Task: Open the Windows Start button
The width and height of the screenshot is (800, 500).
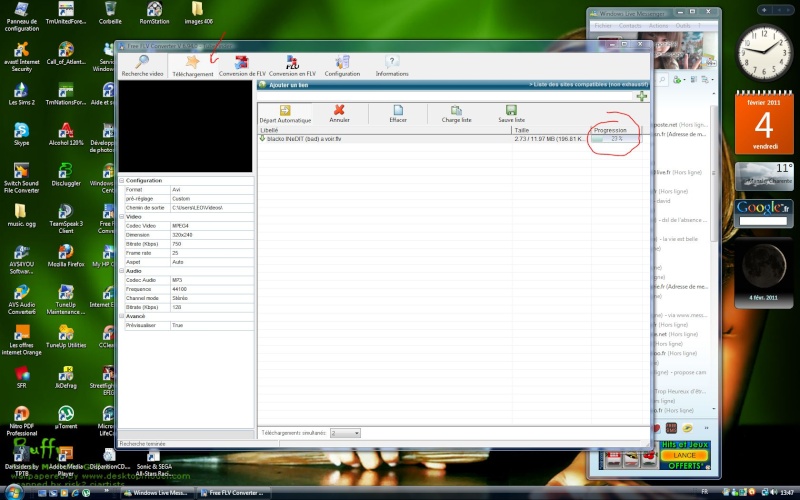Action: coord(13,492)
